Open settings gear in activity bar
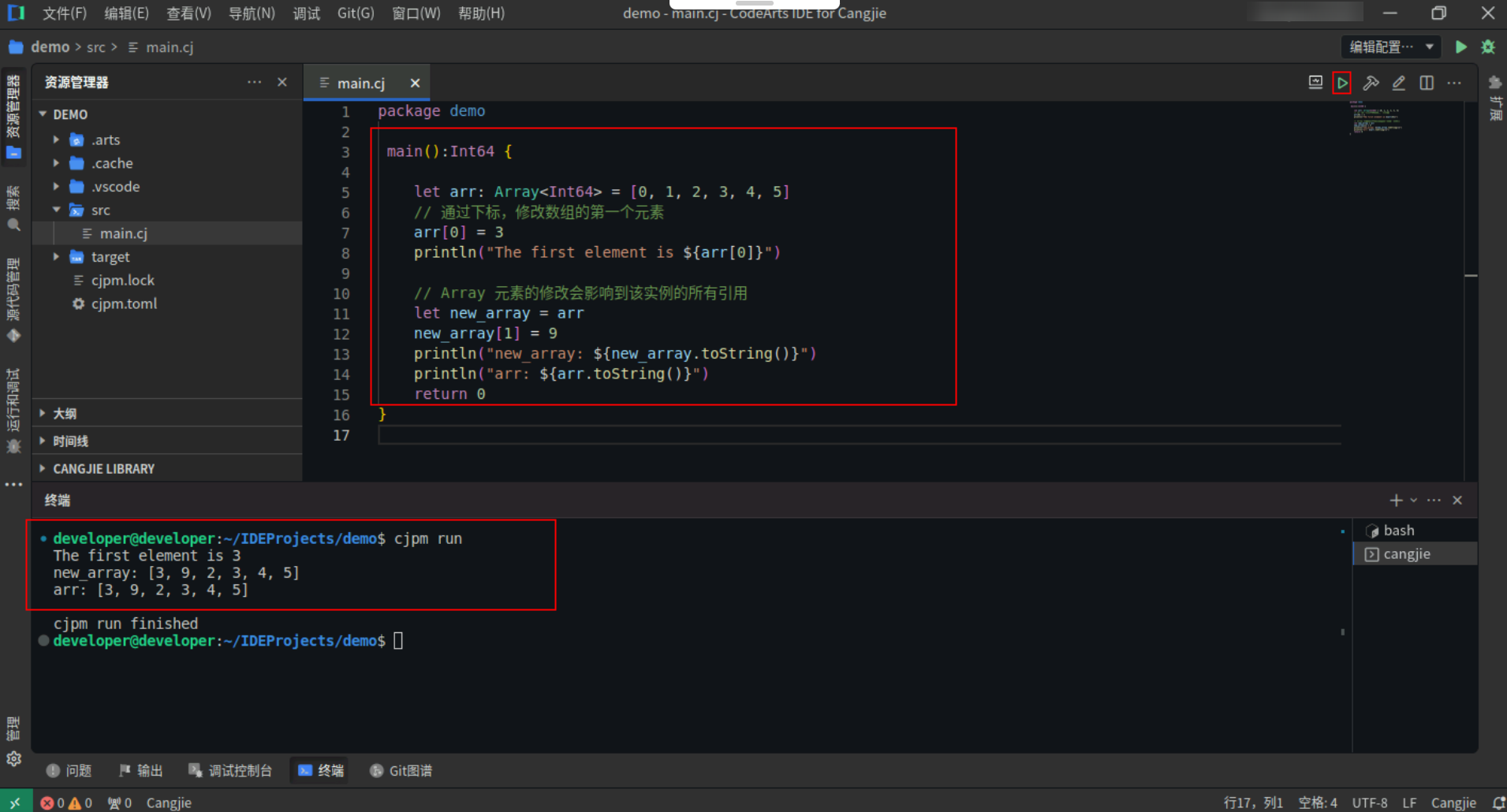1507x812 pixels. coord(13,759)
